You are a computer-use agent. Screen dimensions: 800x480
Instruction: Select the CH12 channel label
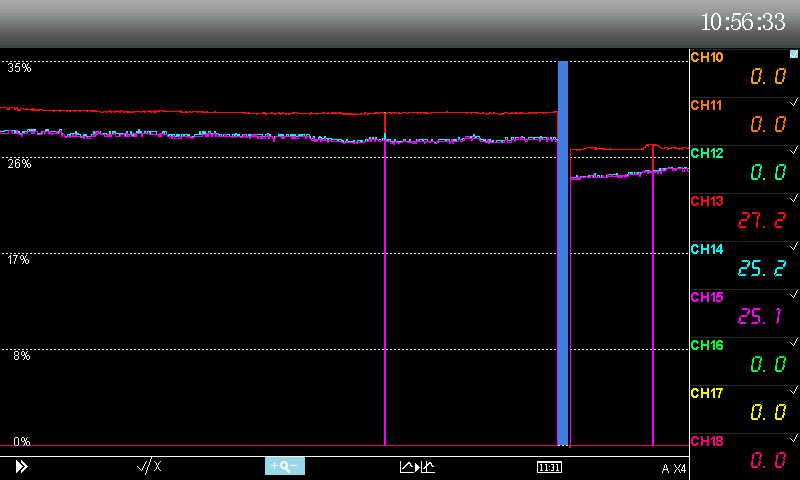[x=707, y=153]
